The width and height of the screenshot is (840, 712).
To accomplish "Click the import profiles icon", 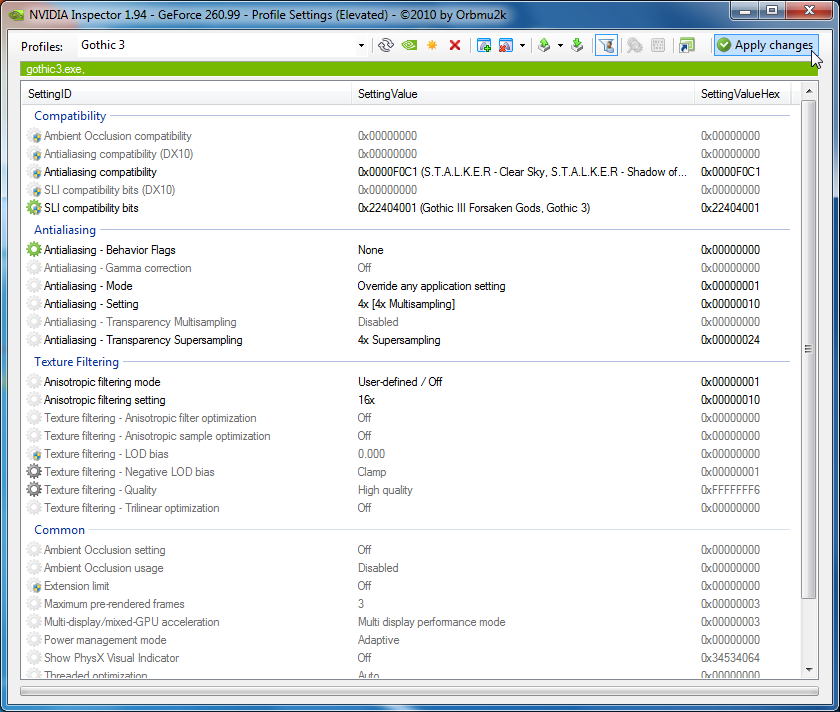I will click(577, 46).
